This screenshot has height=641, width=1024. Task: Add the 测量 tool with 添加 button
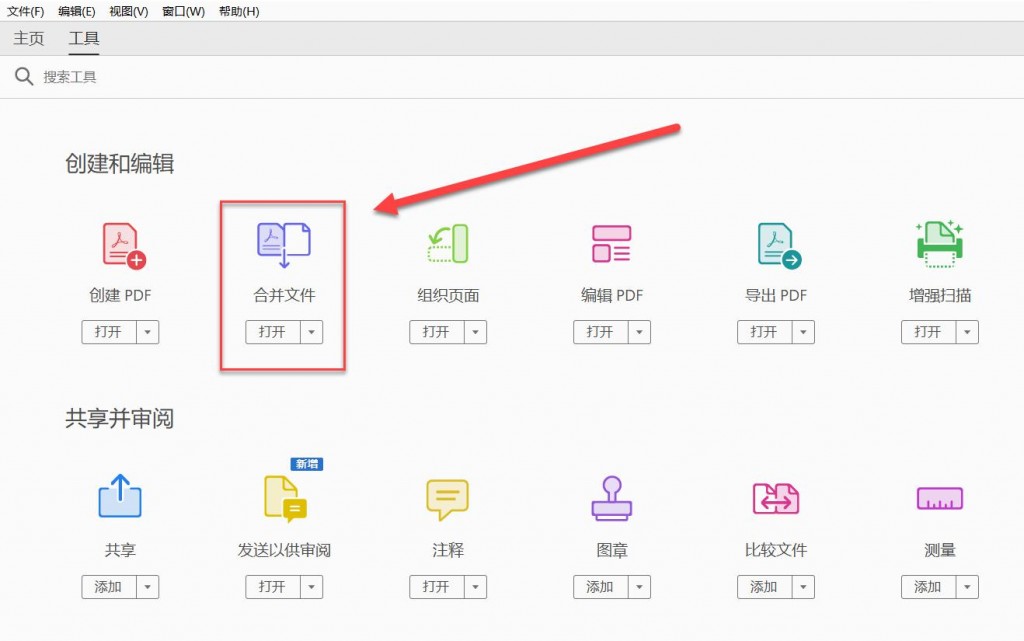[x=929, y=587]
